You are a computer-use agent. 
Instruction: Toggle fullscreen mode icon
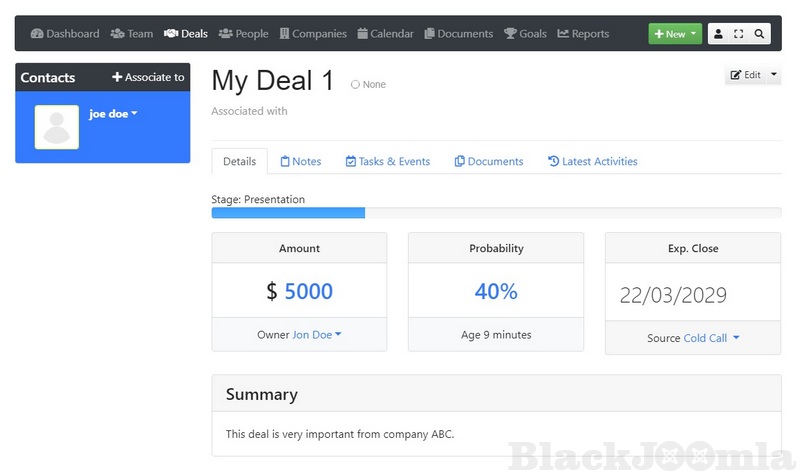pyautogui.click(x=739, y=34)
